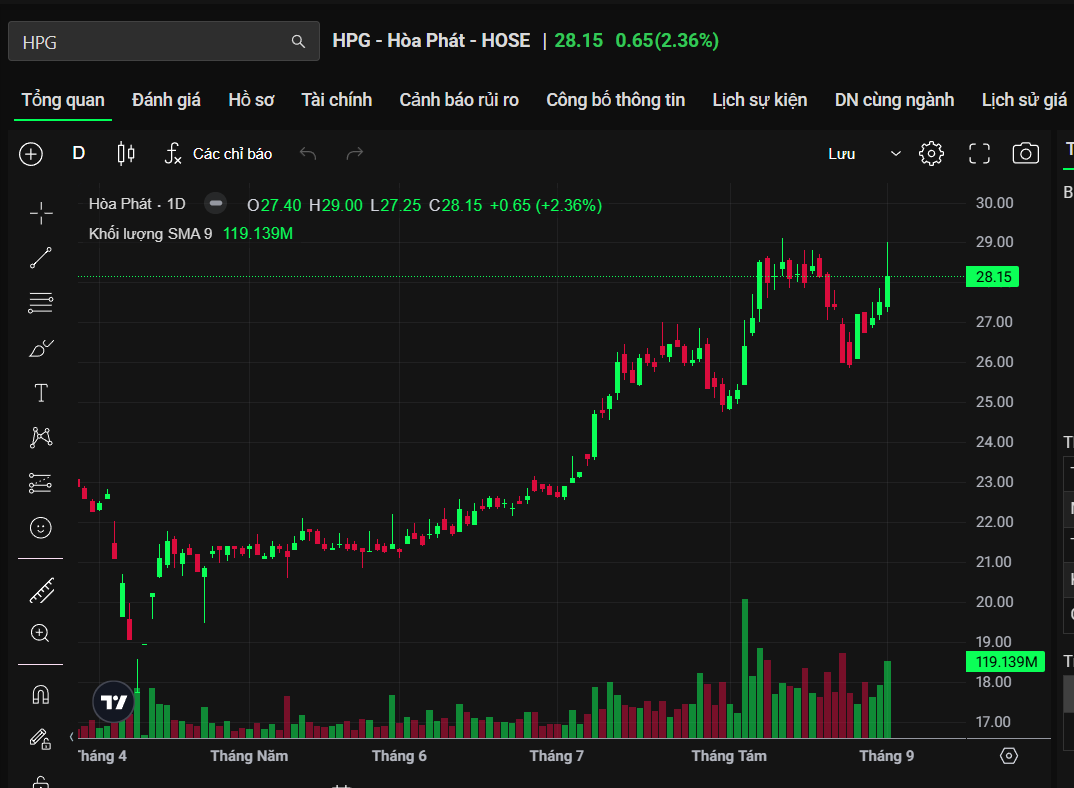The image size is (1074, 788).
Task: Go to the Tài chính tab
Action: coord(337,100)
